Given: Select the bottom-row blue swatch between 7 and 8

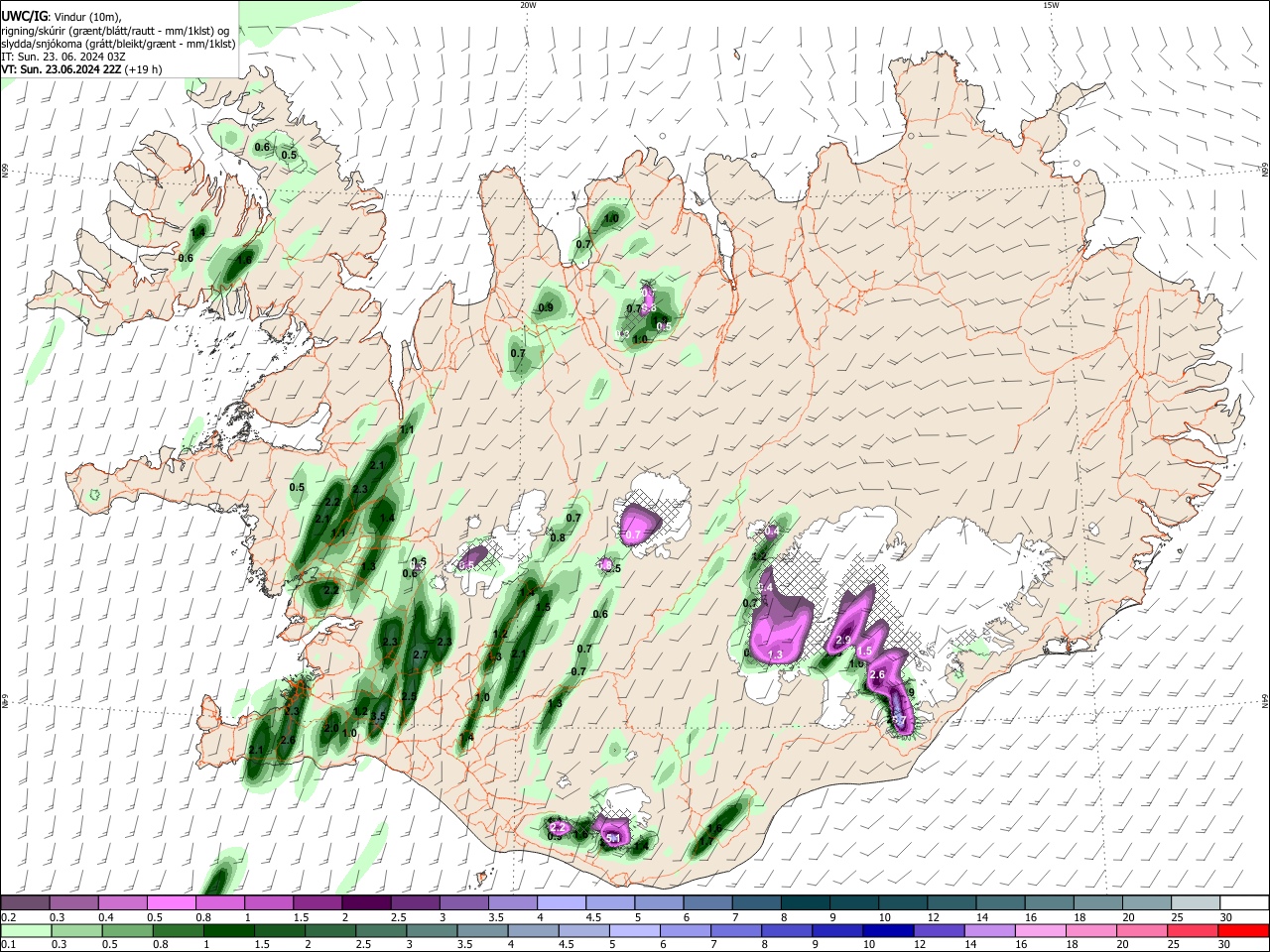Looking at the screenshot, I should (x=736, y=931).
